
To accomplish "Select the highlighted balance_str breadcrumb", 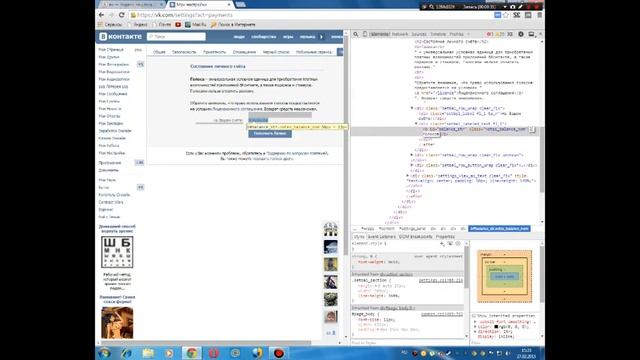I will coord(499,229).
